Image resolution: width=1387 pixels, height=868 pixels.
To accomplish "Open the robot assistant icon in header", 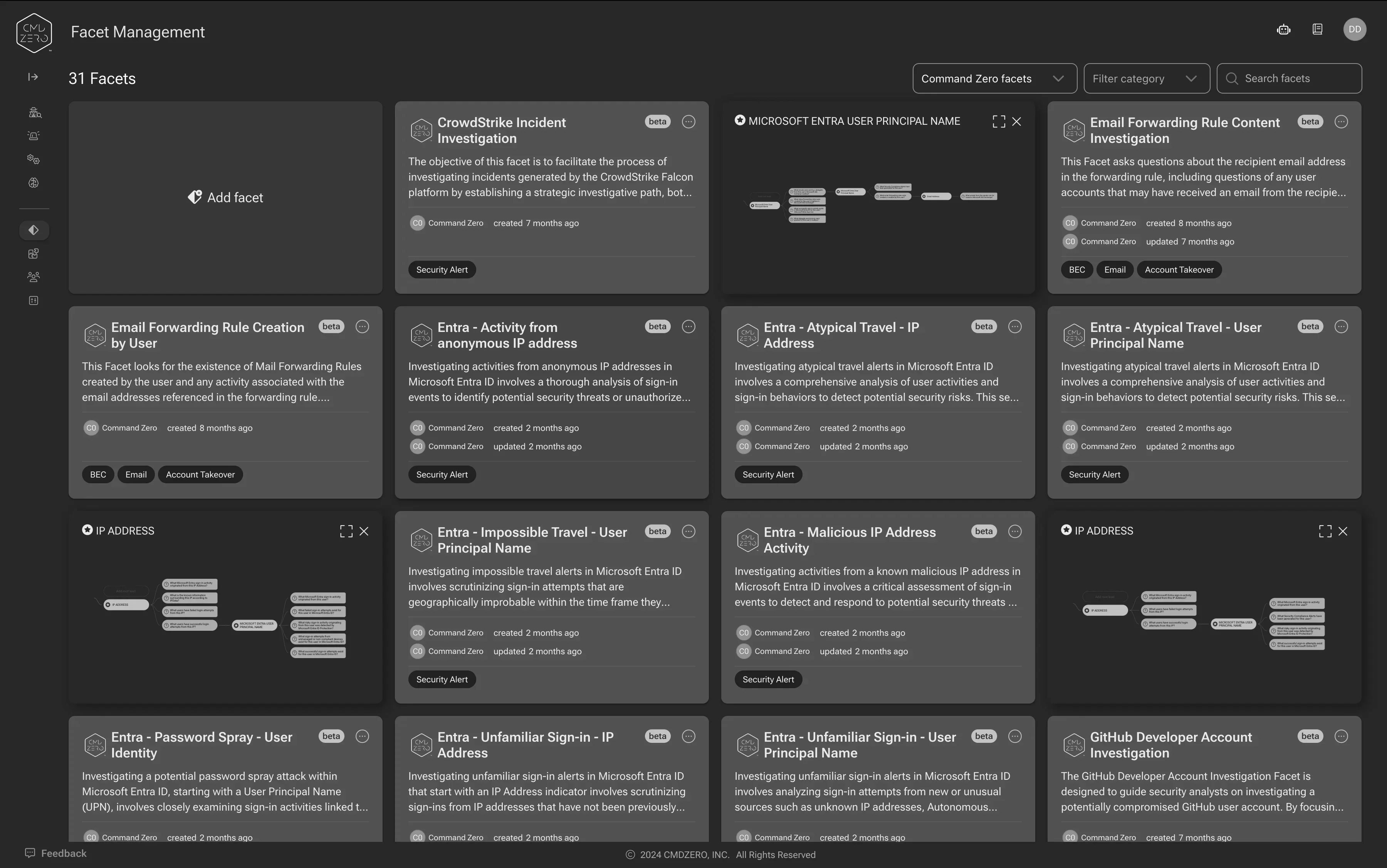I will tap(1284, 29).
